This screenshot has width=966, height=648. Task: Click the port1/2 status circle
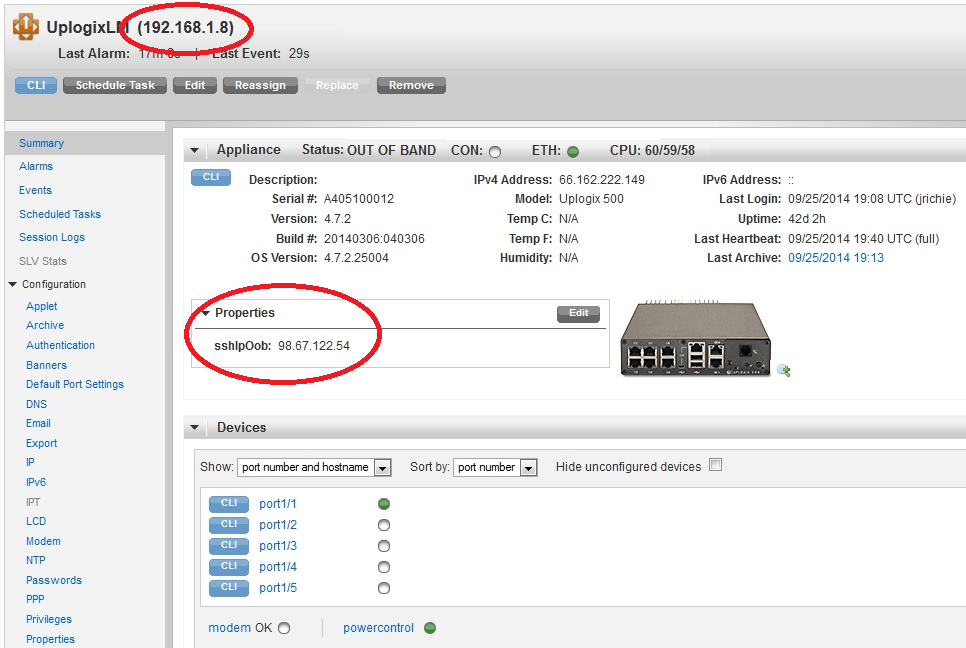tap(384, 525)
